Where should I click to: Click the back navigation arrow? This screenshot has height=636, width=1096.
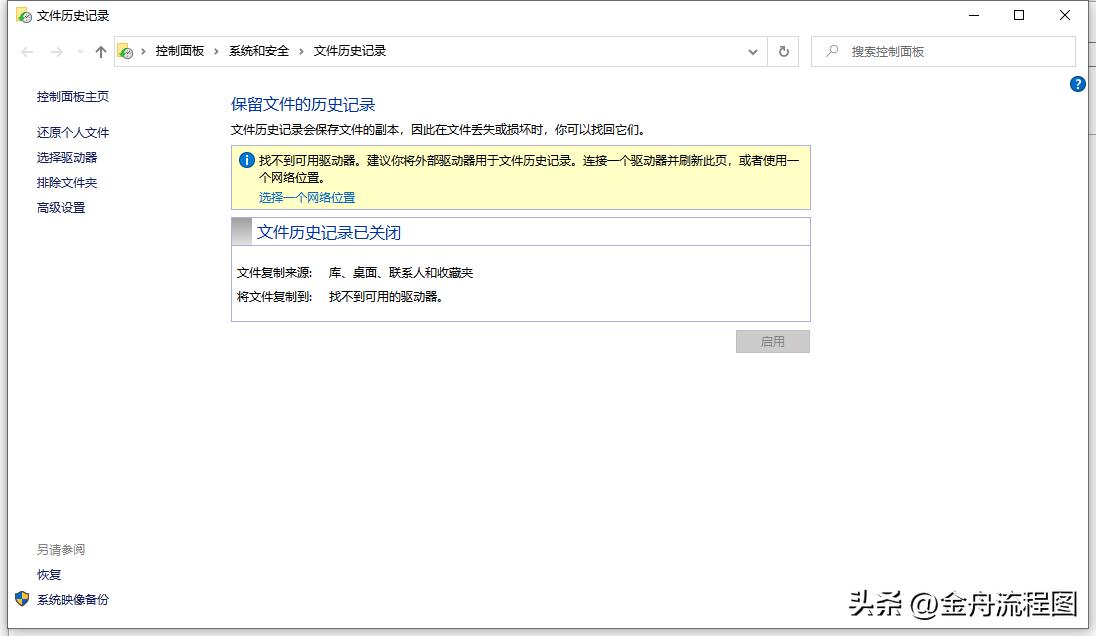27,51
